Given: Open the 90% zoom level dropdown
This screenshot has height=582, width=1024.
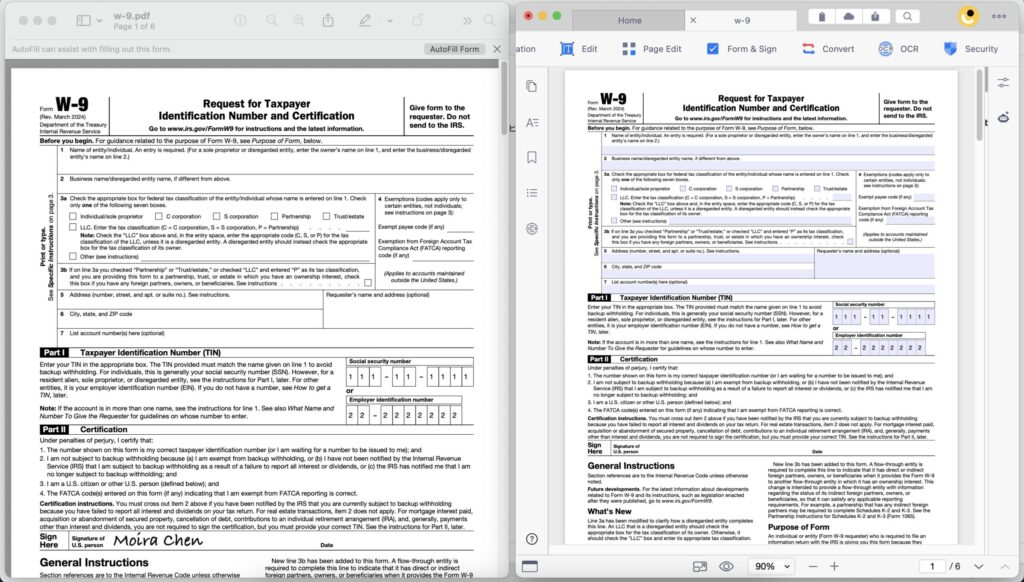Looking at the screenshot, I should click(x=772, y=566).
